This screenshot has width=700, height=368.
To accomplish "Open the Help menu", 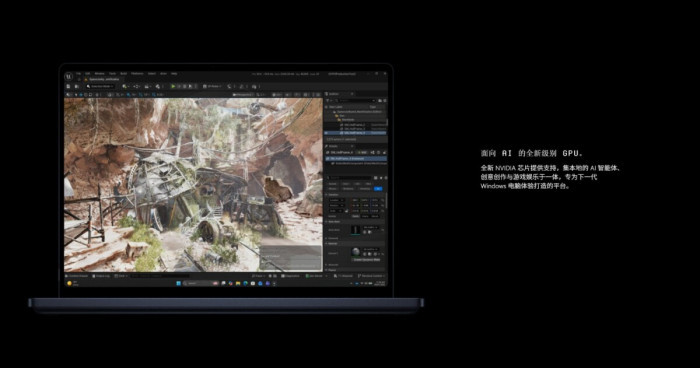I will coord(174,74).
